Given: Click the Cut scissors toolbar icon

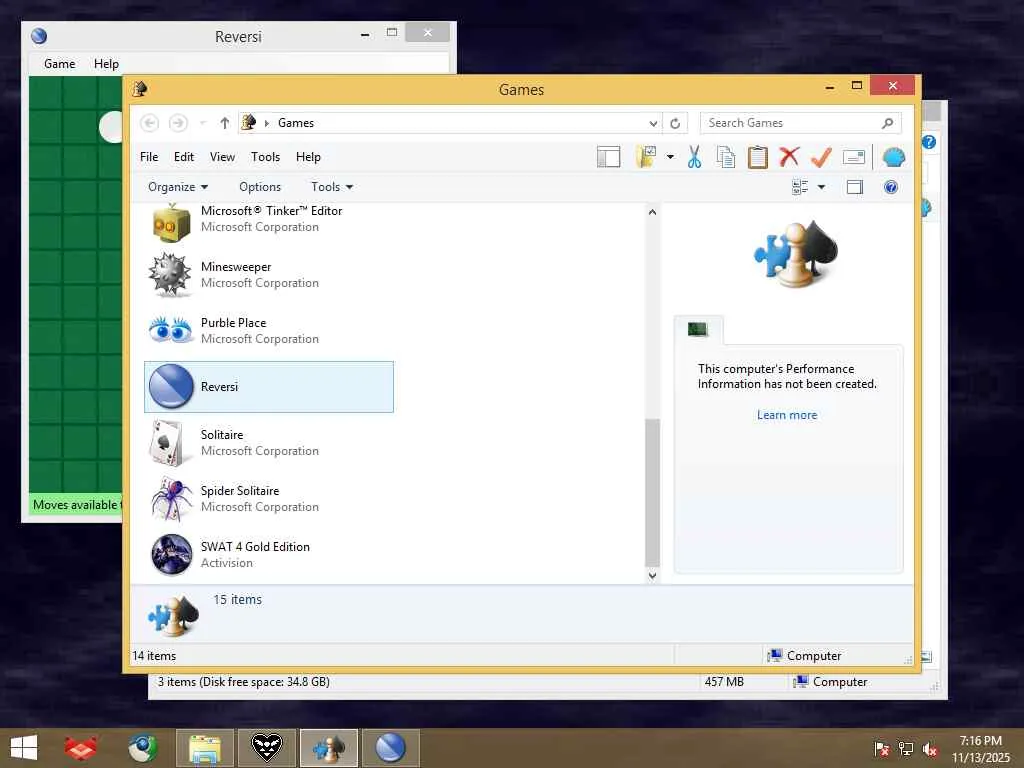Looking at the screenshot, I should (694, 157).
